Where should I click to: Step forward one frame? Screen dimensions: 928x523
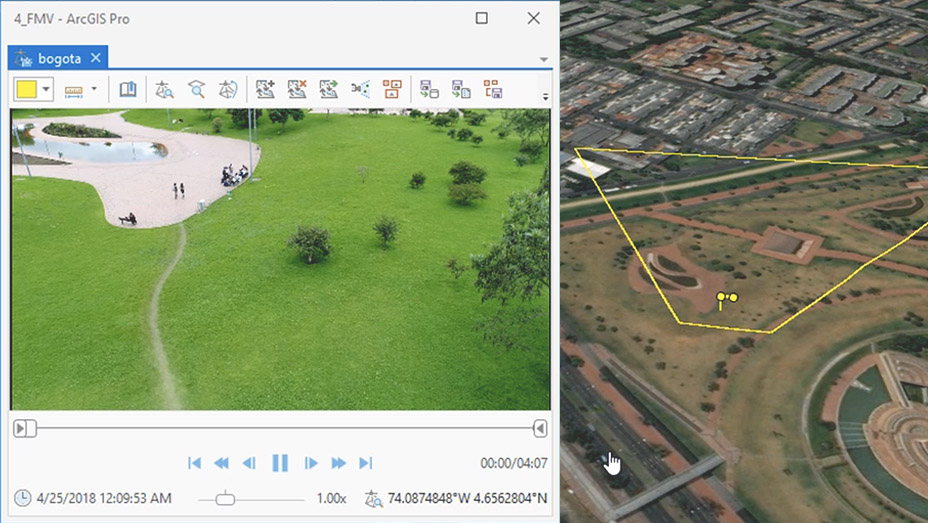311,463
